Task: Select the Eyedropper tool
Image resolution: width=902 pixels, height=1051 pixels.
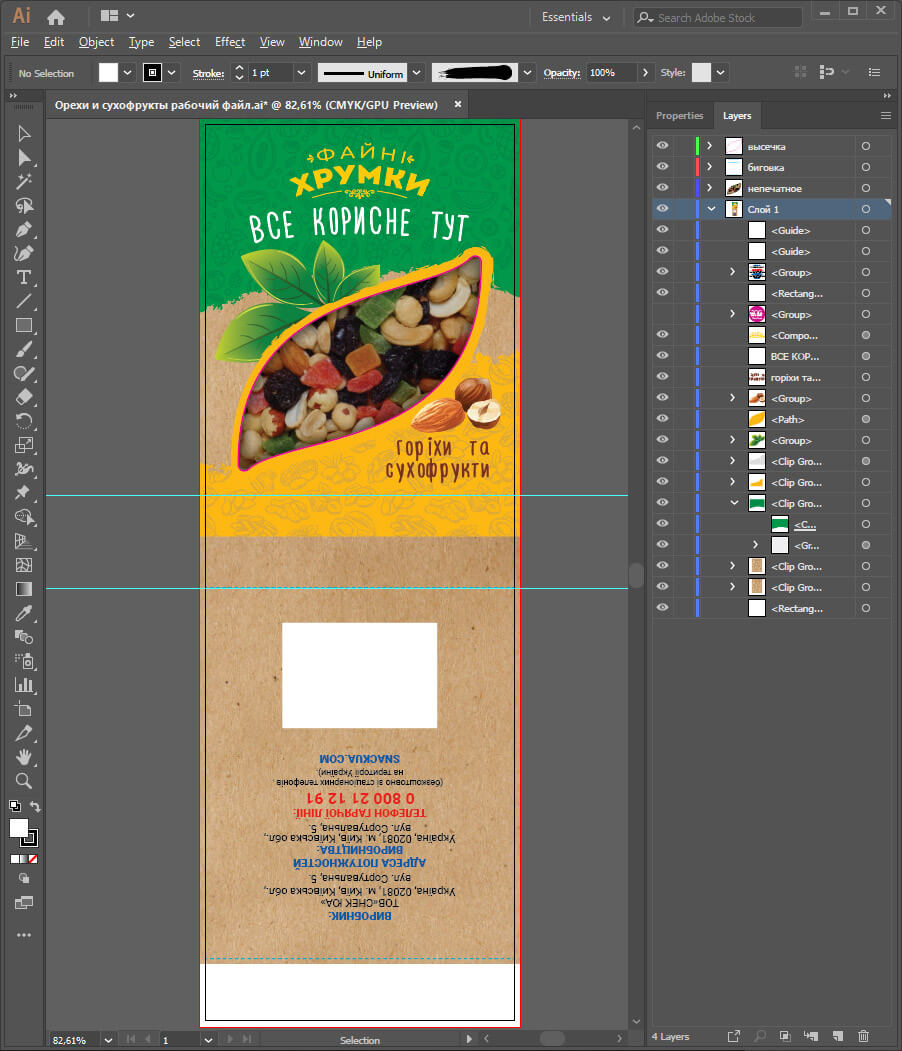Action: coord(24,613)
